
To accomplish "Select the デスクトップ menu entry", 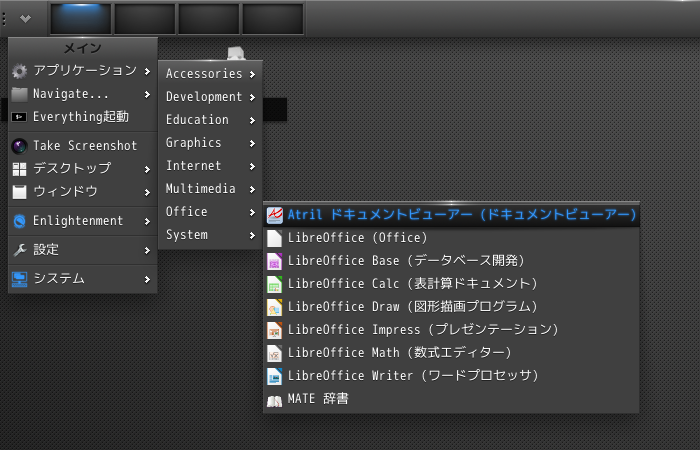I will pyautogui.click(x=83, y=169).
